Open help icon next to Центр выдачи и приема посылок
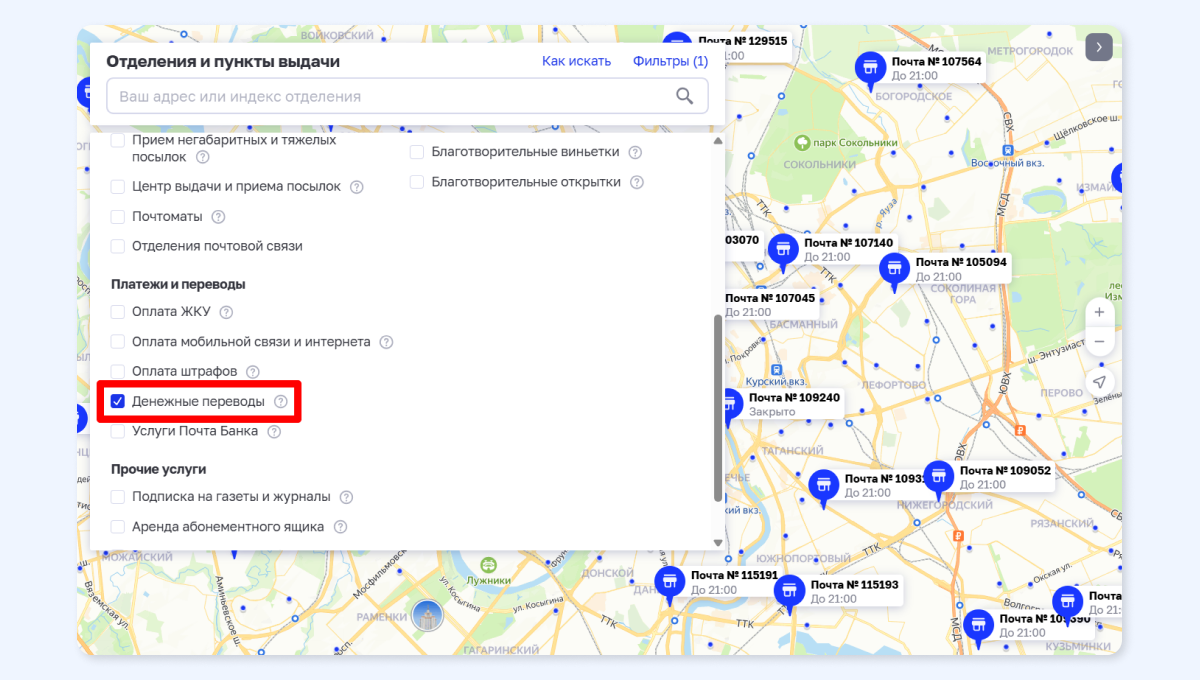 [357, 187]
